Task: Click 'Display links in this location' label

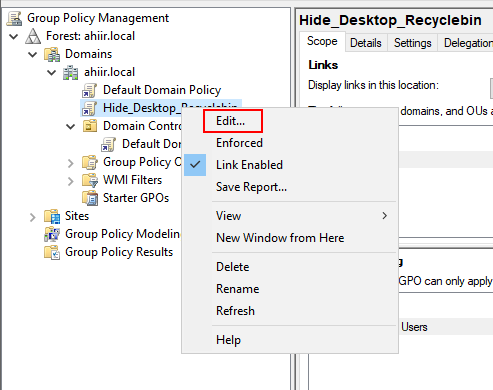Action: pos(373,85)
